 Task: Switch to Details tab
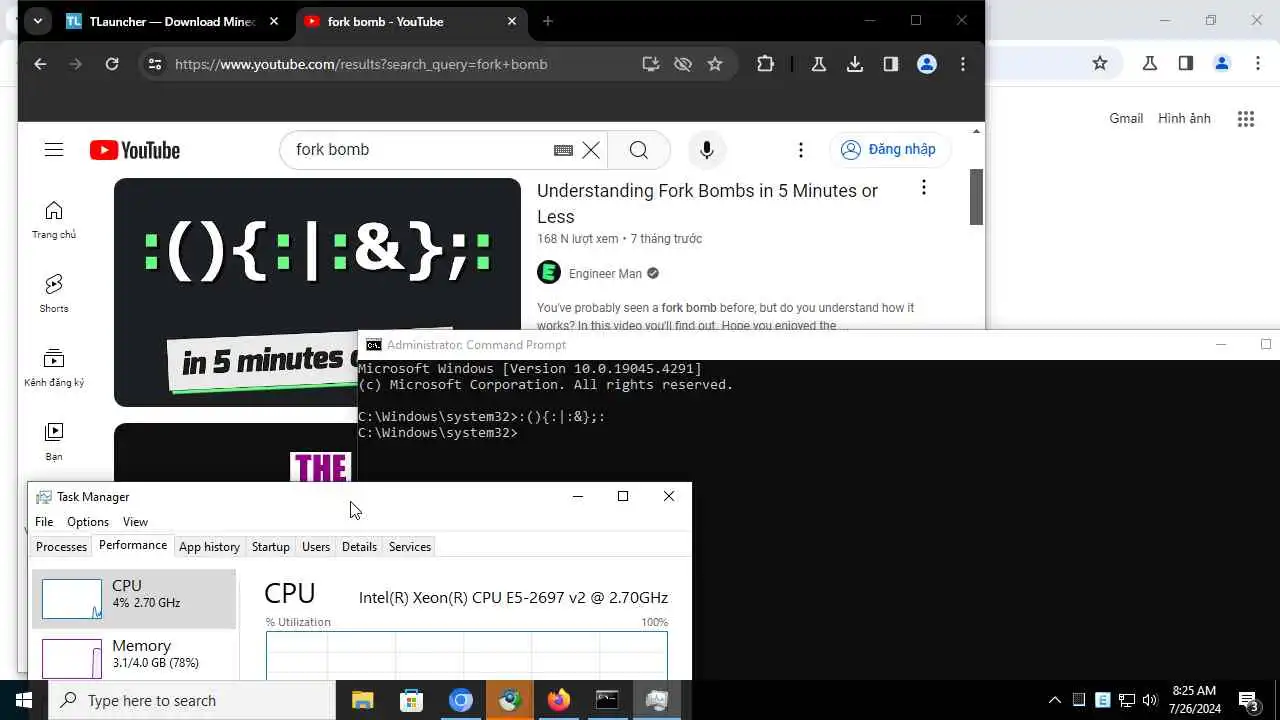click(359, 547)
